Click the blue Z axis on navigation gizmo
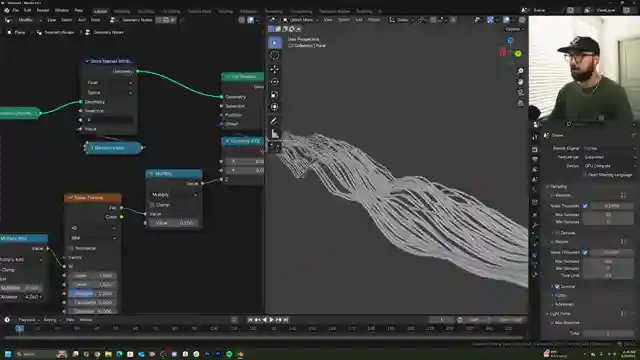Screen dimensions: 640x360 point(510,40)
